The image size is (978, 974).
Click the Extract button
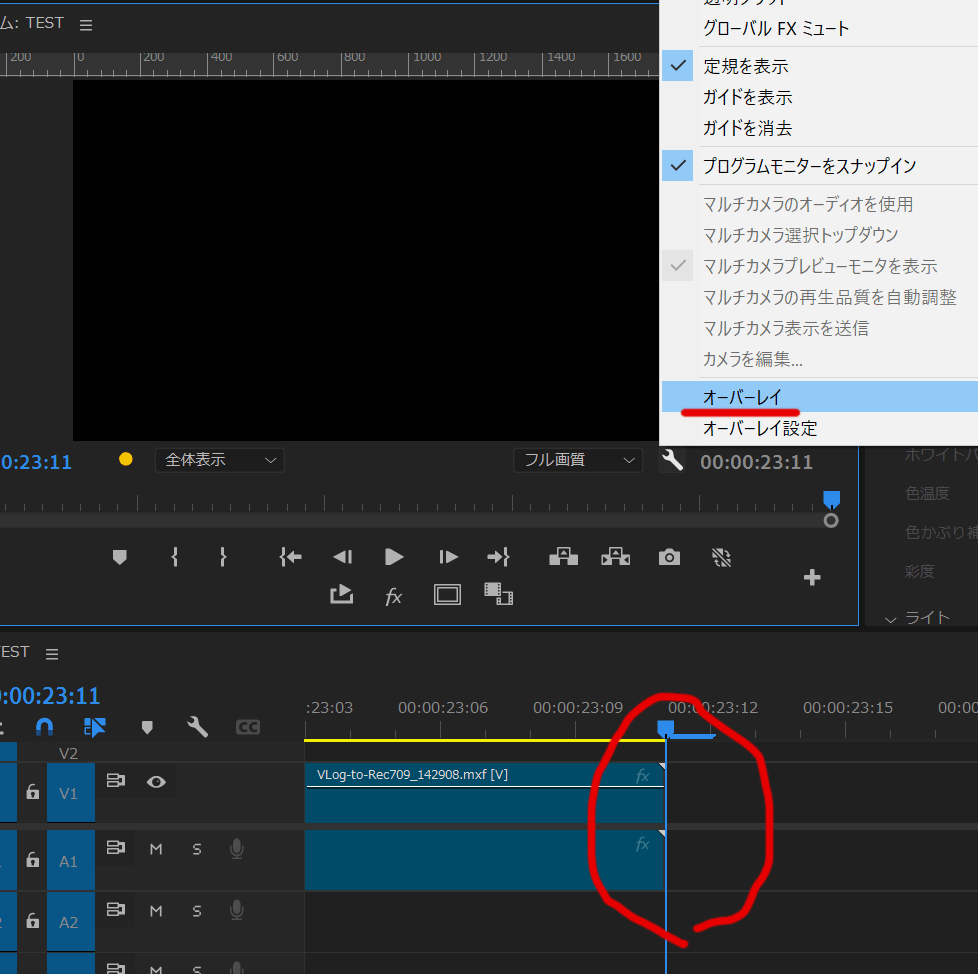616,556
